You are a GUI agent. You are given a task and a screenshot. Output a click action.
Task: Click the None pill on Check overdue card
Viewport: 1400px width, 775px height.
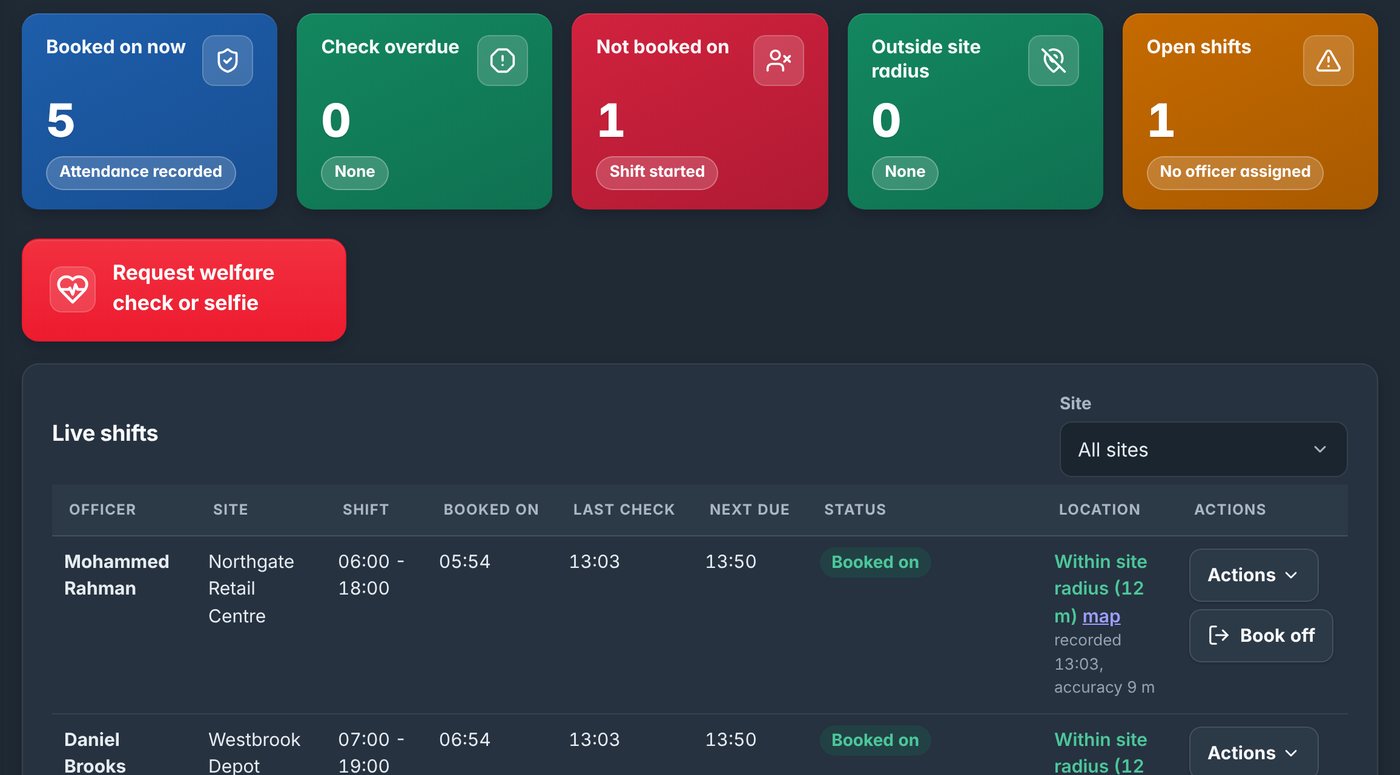pos(355,172)
